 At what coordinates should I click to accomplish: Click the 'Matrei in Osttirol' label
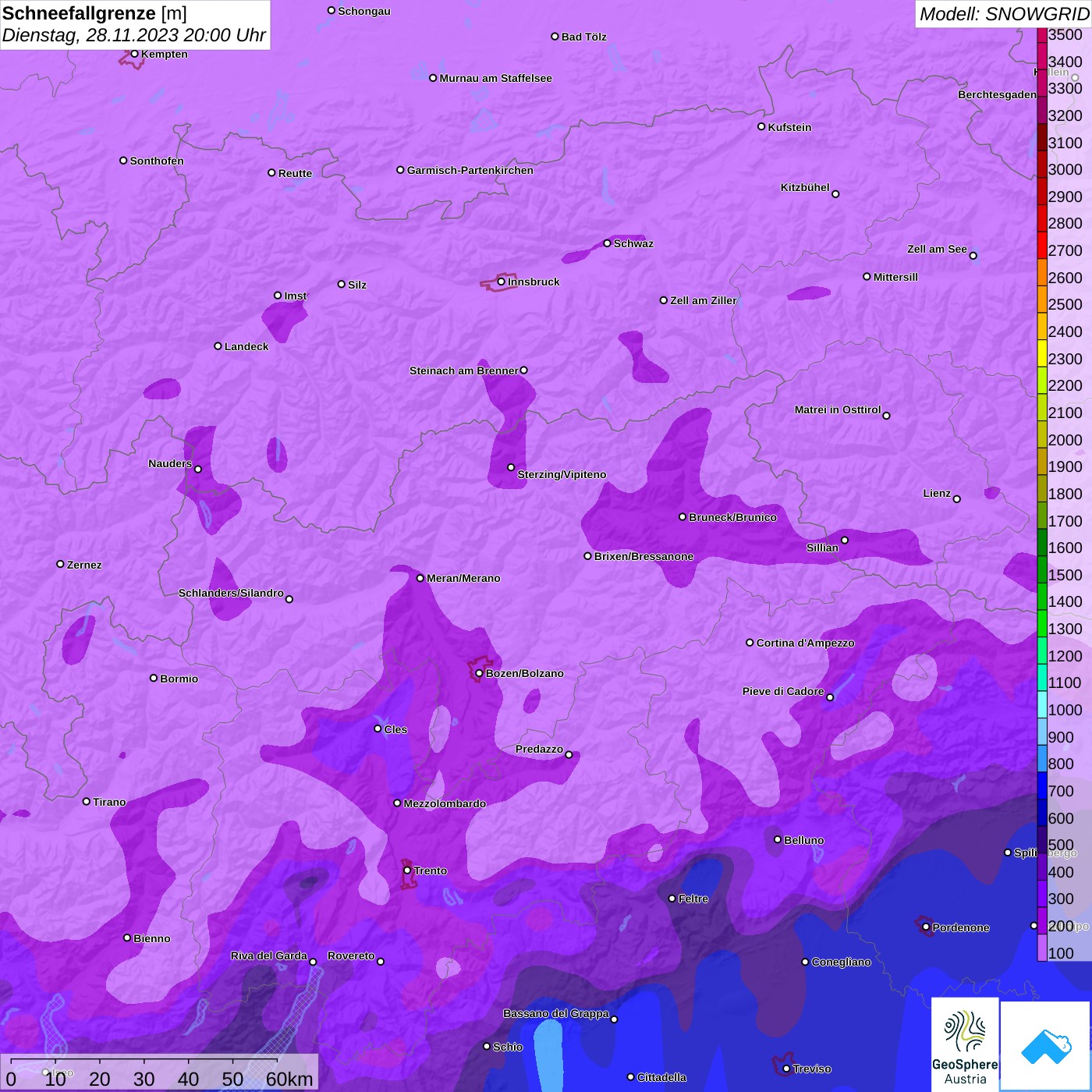(x=838, y=409)
